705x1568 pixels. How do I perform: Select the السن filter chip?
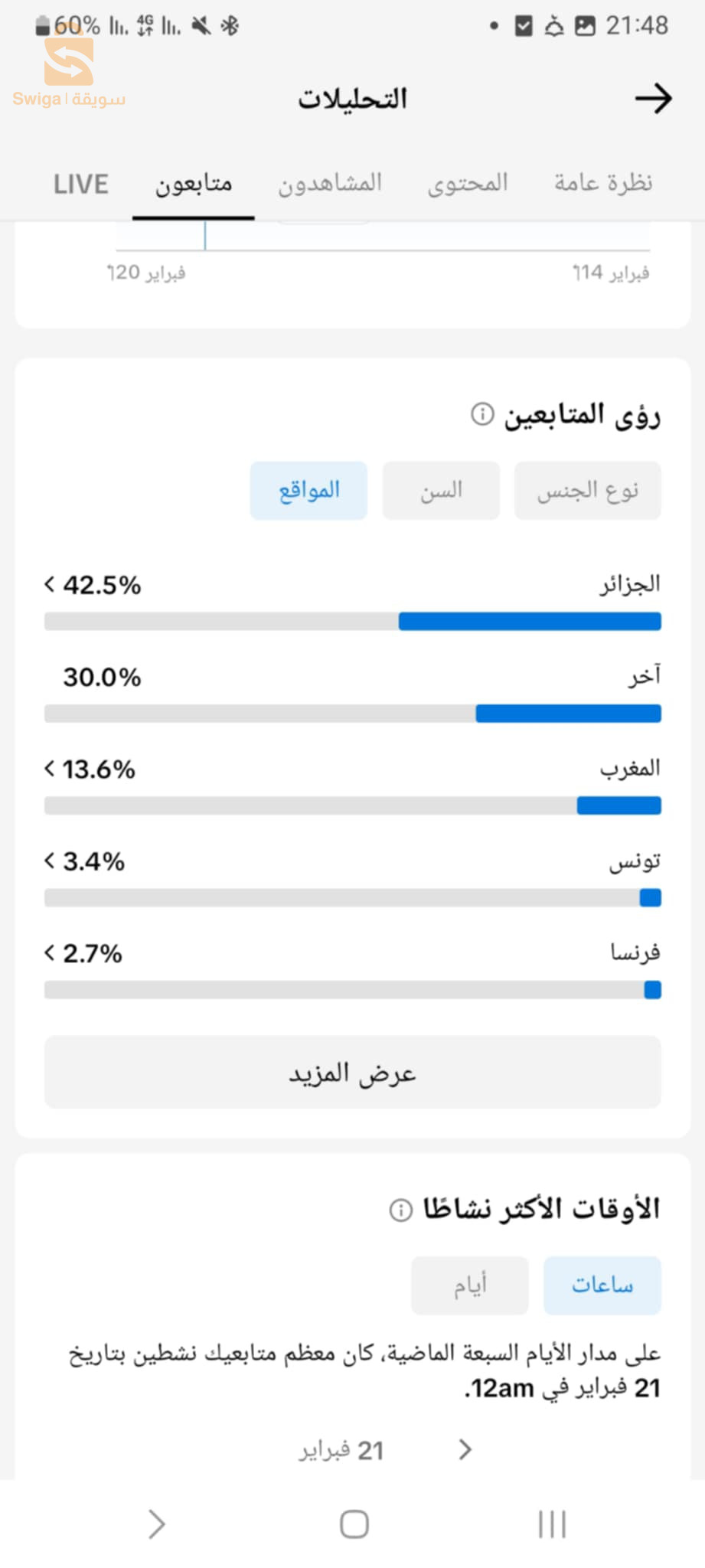click(441, 491)
